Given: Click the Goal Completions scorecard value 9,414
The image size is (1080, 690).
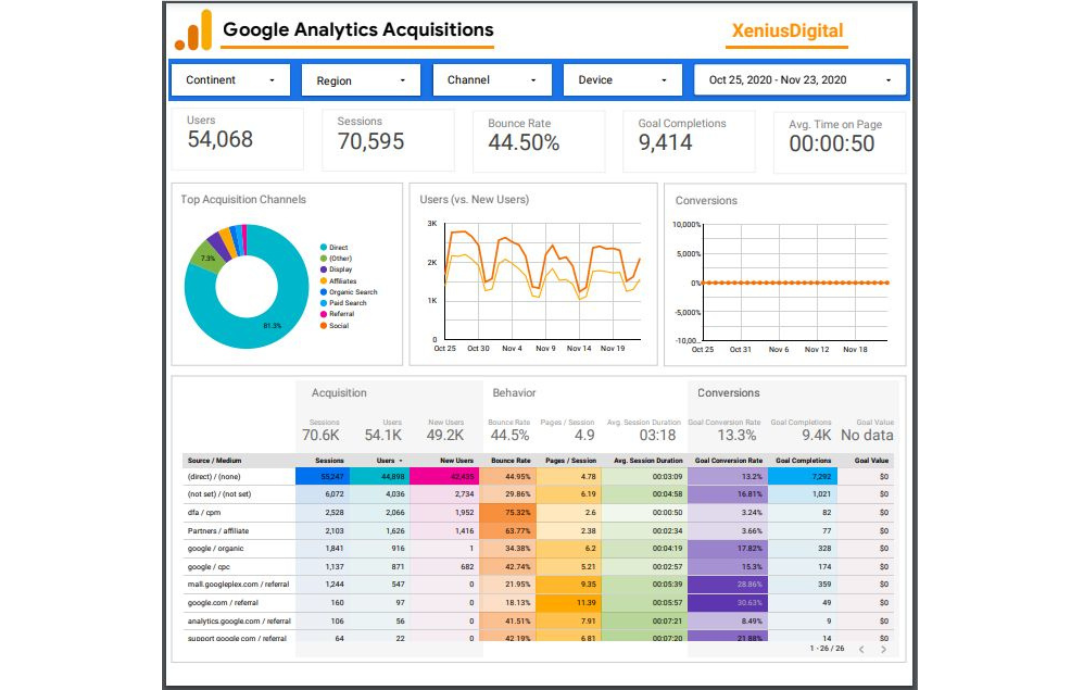Looking at the screenshot, I should [665, 143].
